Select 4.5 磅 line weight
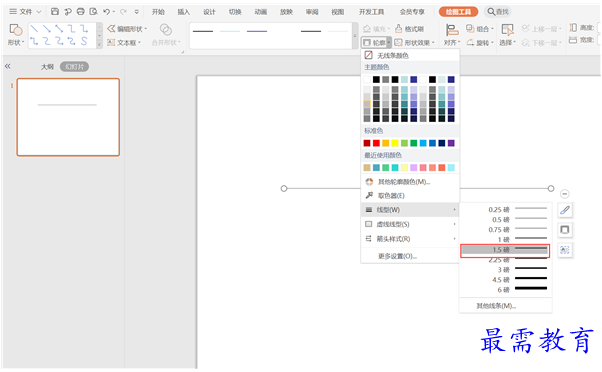602x372 pixels. pos(505,279)
